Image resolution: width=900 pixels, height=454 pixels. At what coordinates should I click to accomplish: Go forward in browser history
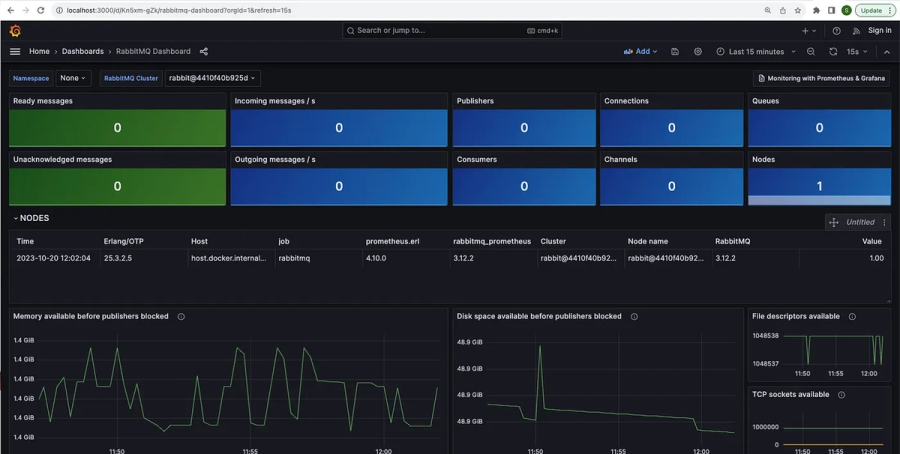coord(25,10)
